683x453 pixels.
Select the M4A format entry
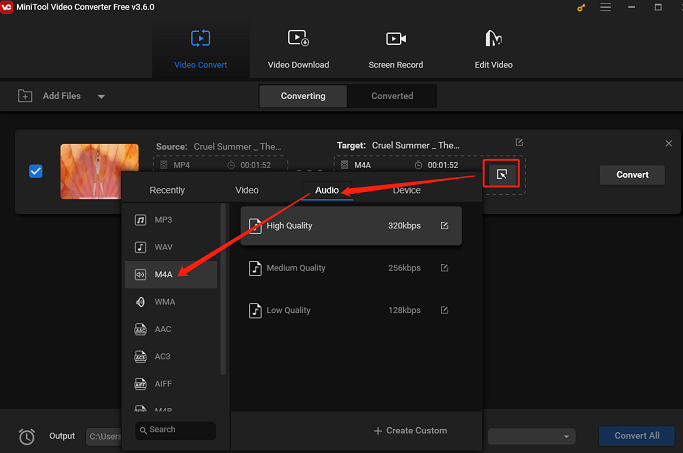171,274
